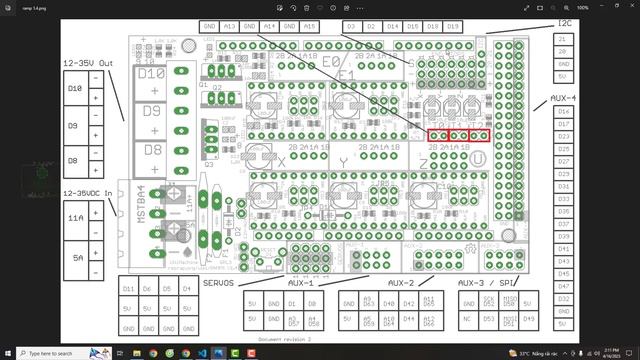
Task: Open the weather widget showing temperature
Action: coord(533,353)
